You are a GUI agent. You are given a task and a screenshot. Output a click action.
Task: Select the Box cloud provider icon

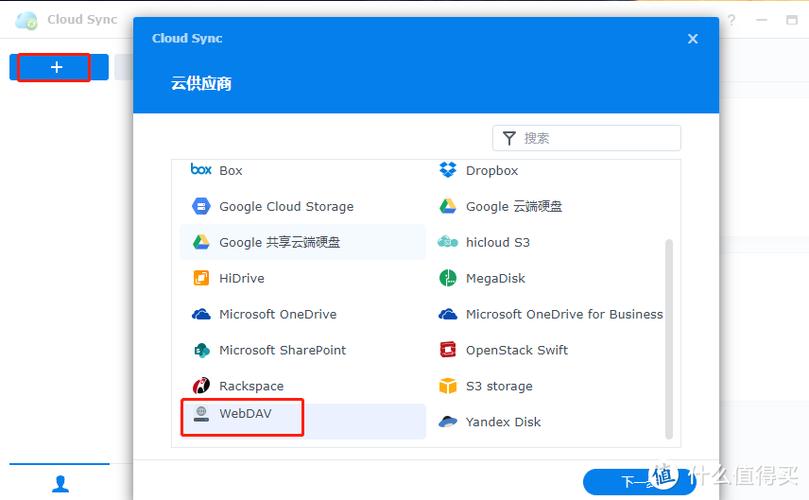(x=201, y=170)
